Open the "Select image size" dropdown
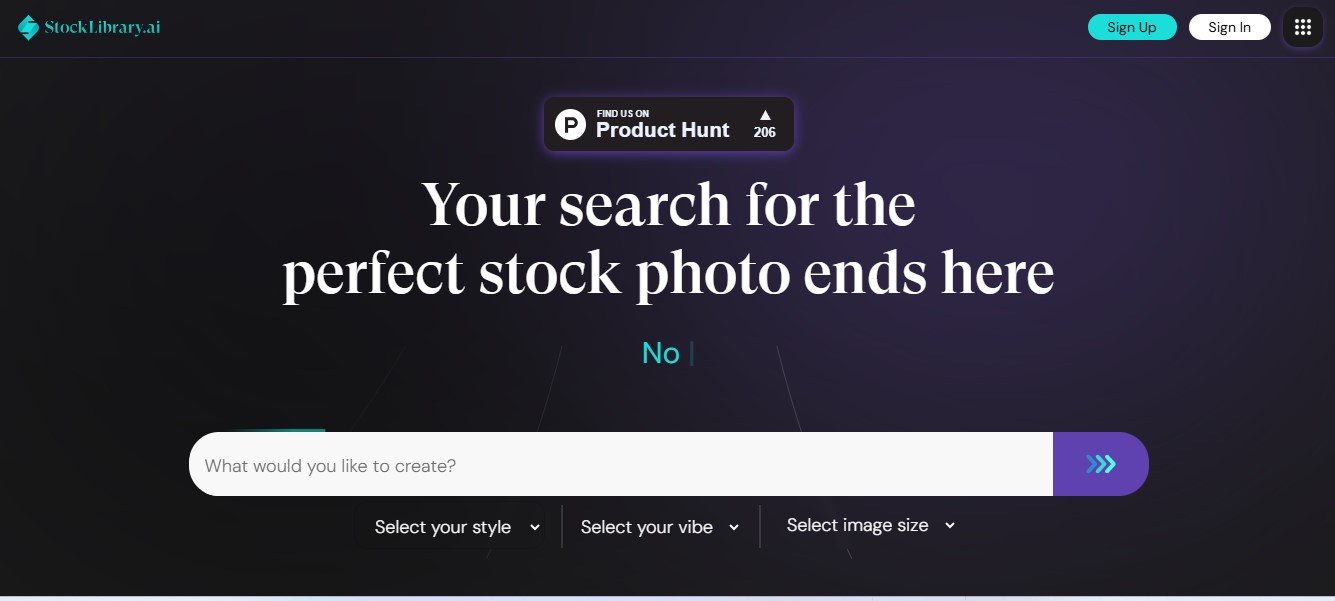Viewport: 1335px width, 601px height. tap(857, 525)
